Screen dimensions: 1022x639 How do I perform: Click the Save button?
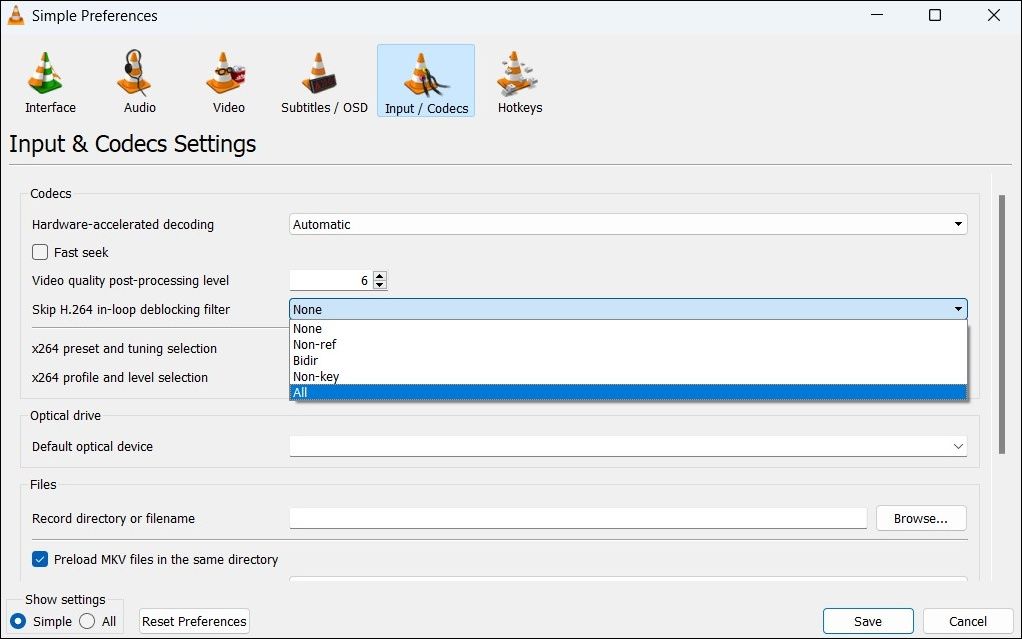pyautogui.click(x=868, y=621)
